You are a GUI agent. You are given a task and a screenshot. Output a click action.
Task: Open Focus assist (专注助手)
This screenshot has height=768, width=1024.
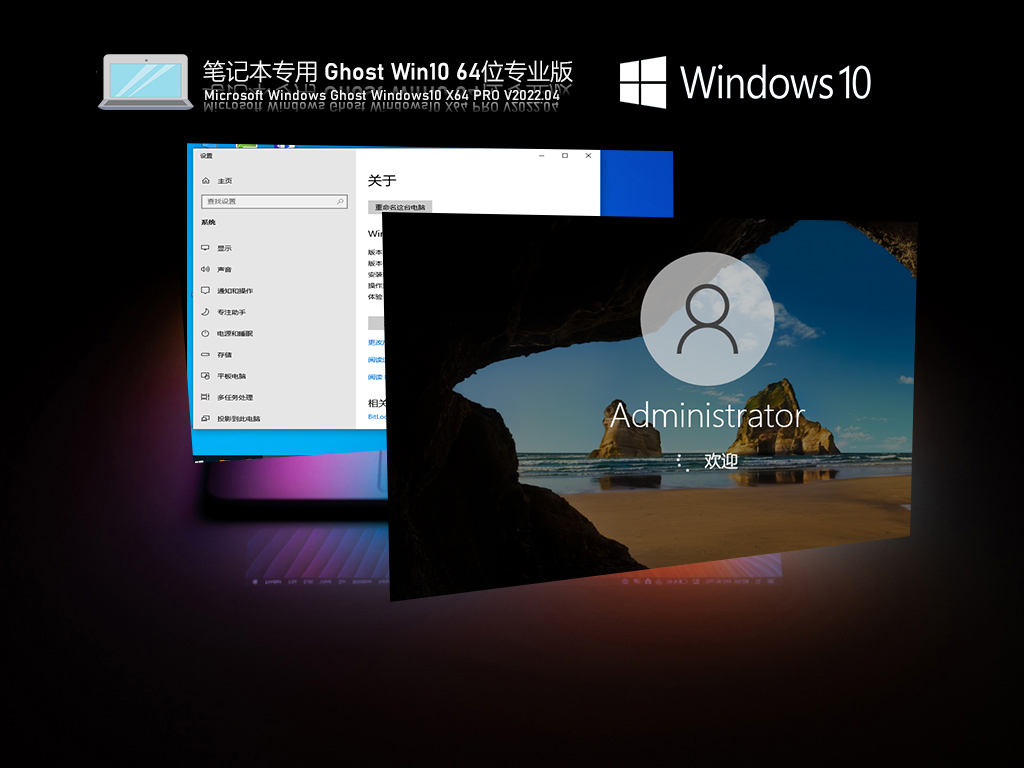tap(230, 312)
